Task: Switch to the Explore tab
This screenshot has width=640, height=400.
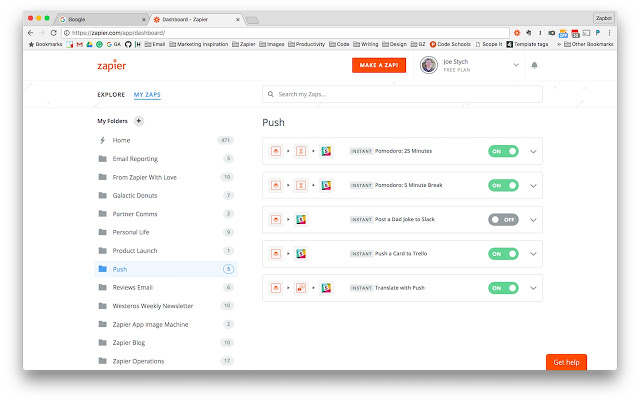Action: pos(111,95)
